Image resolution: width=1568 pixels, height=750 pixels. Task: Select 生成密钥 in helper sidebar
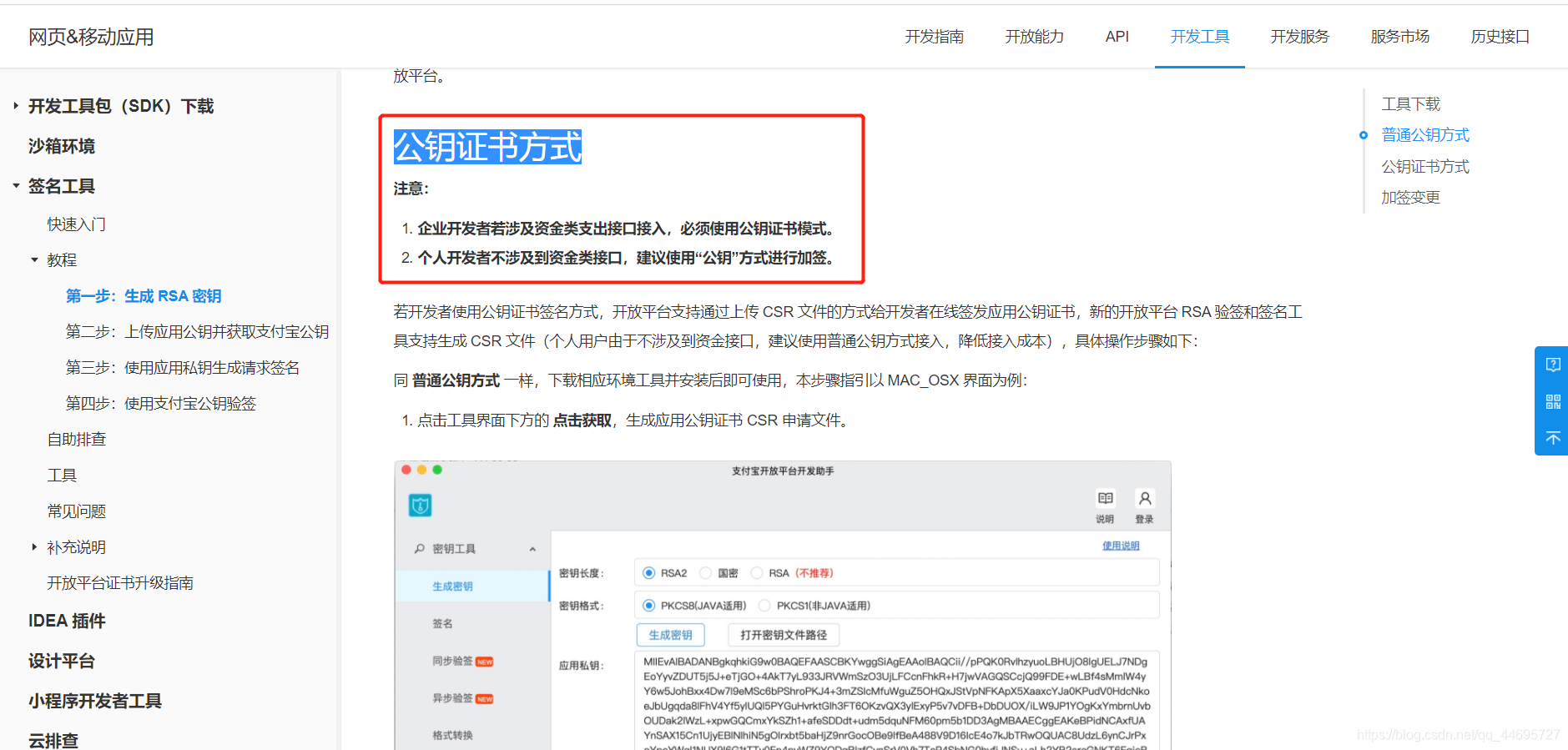click(472, 586)
